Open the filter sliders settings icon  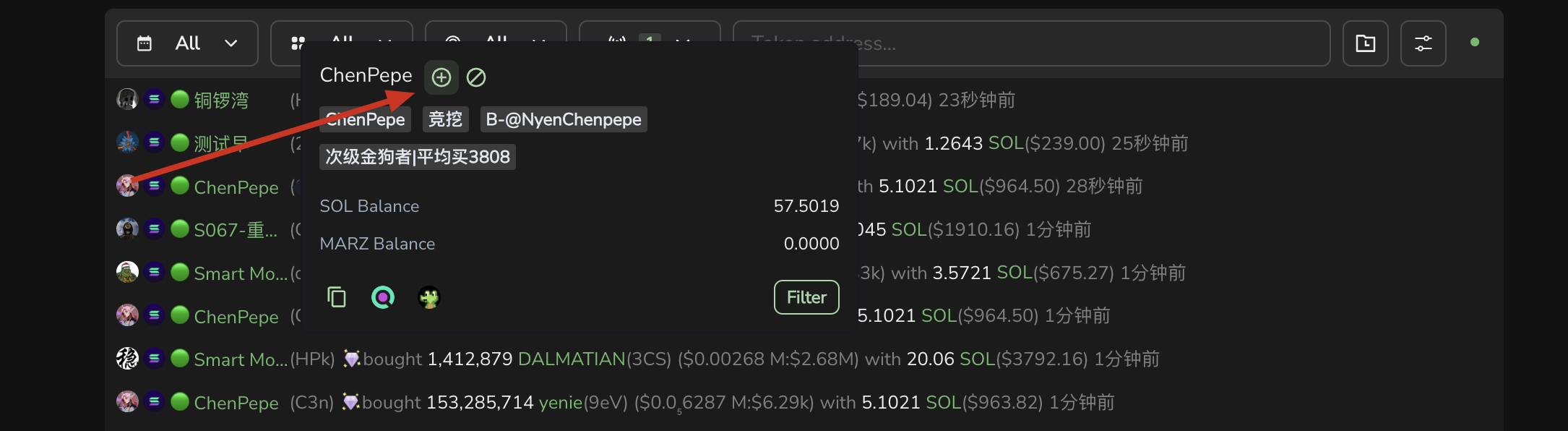tap(1423, 43)
